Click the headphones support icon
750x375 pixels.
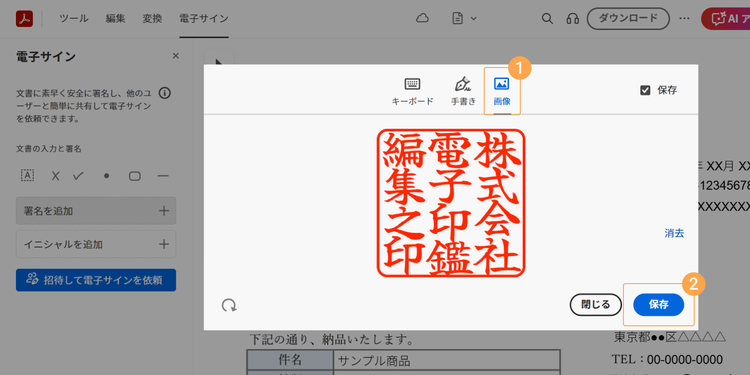click(x=573, y=19)
